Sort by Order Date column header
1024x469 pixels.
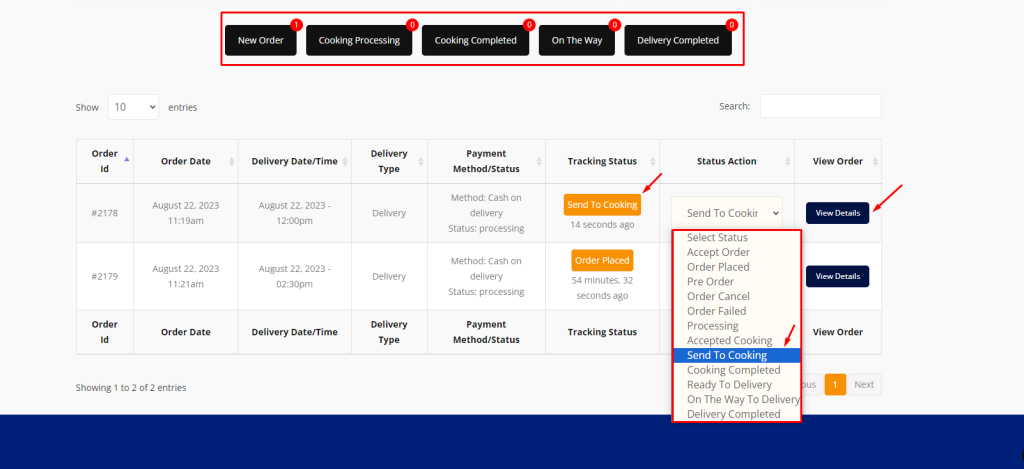[x=184, y=161]
